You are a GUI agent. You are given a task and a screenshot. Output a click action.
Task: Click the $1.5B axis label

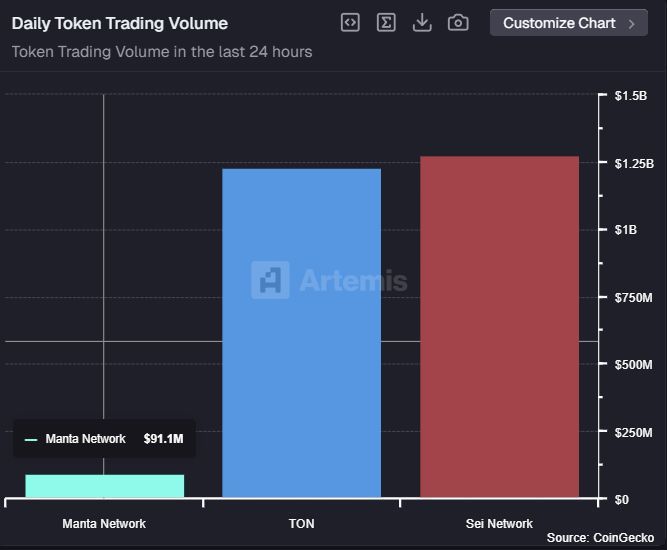[x=631, y=96]
